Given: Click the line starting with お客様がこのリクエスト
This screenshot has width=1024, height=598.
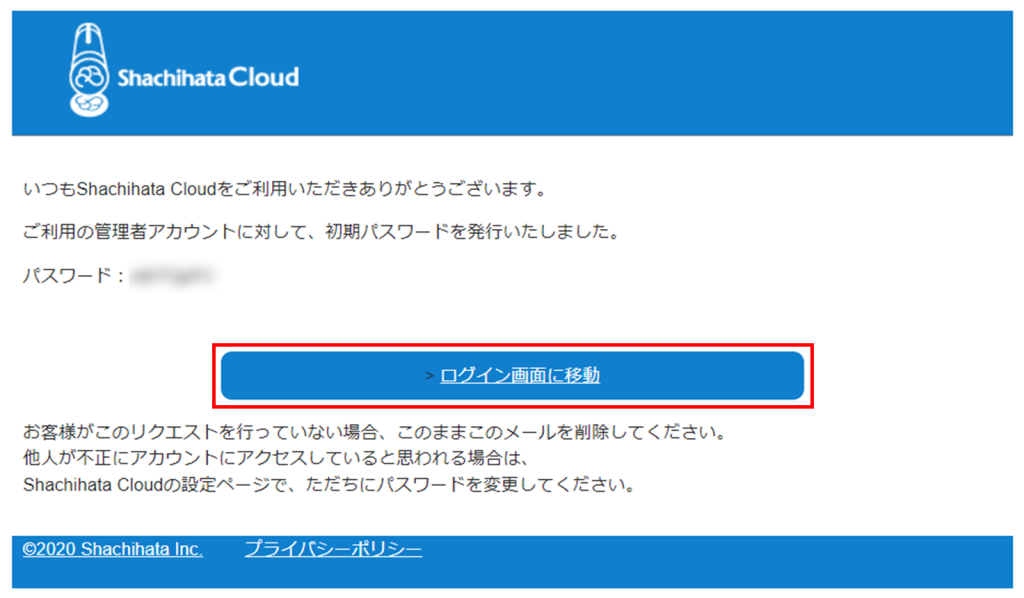Looking at the screenshot, I should (x=375, y=432).
